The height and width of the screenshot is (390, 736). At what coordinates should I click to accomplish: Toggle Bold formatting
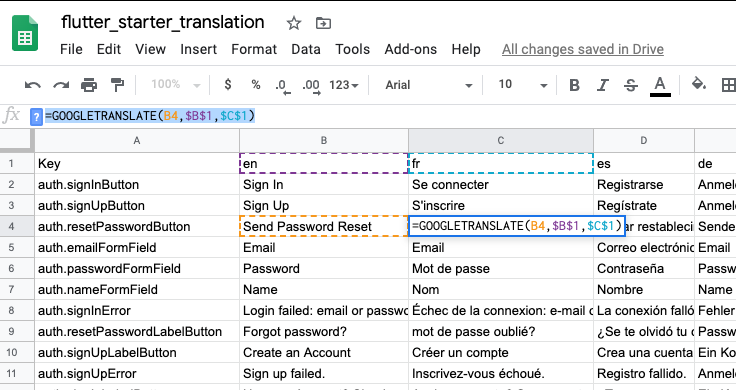click(x=574, y=85)
